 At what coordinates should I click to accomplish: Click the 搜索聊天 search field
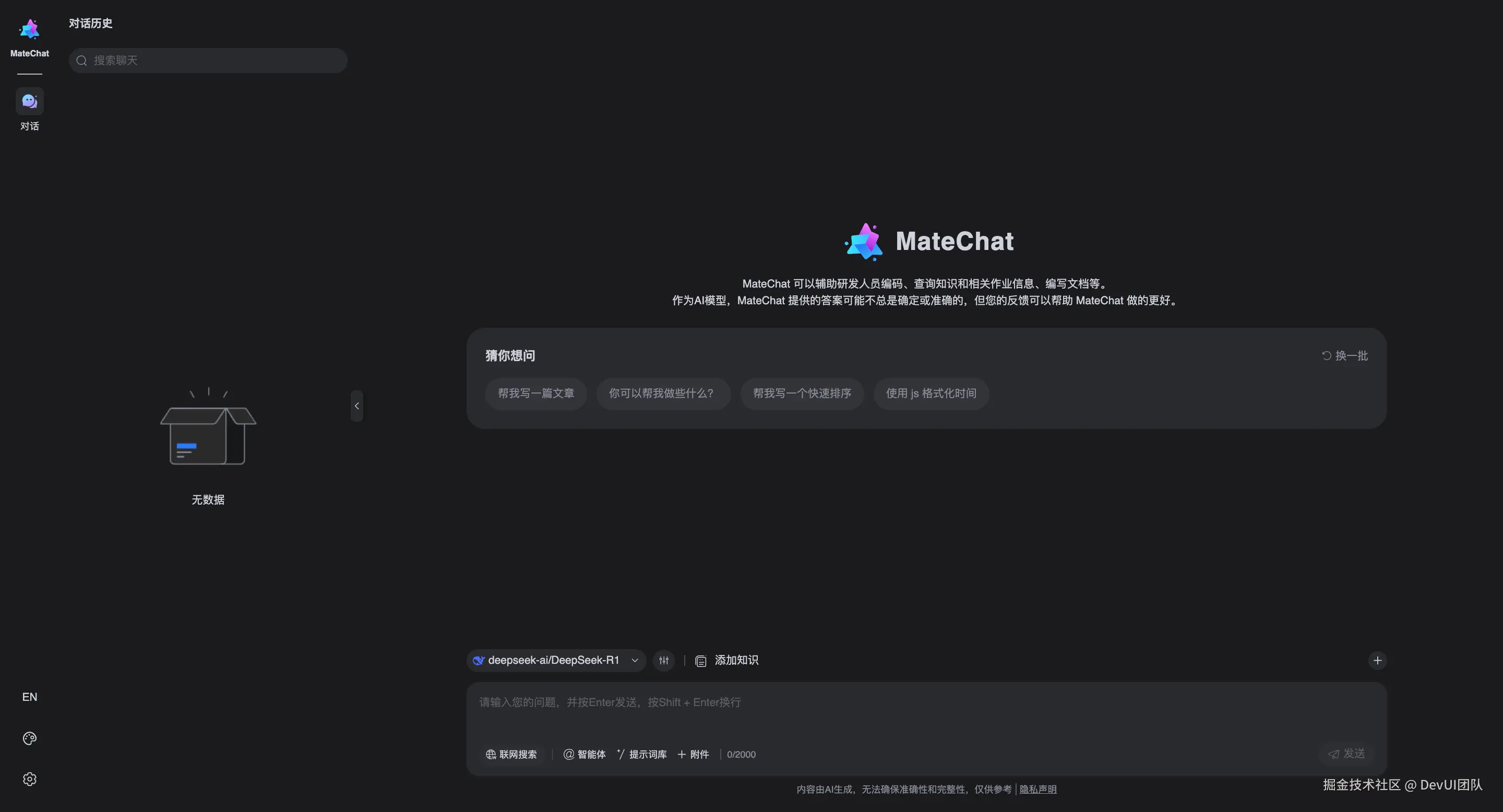coord(208,60)
